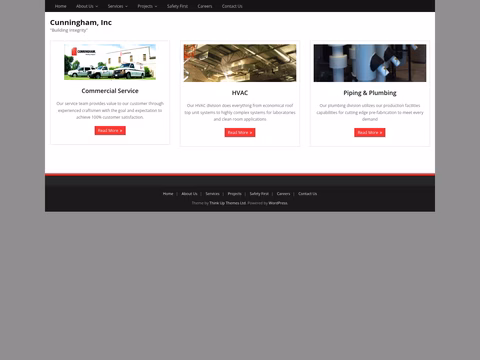
Task: Click the Commercial Service description paragraph
Action: (x=110, y=110)
